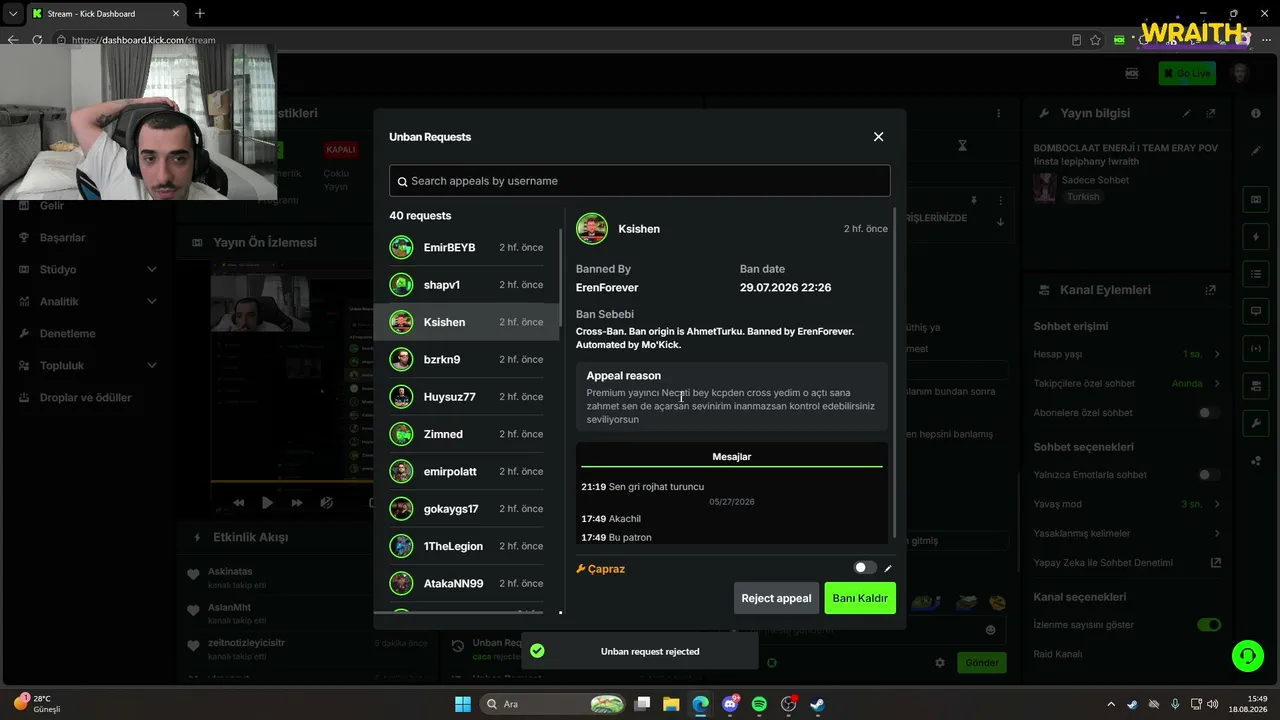This screenshot has width=1280, height=720.
Task: Open gokaygs17 unban request
Action: pyautogui.click(x=467, y=509)
